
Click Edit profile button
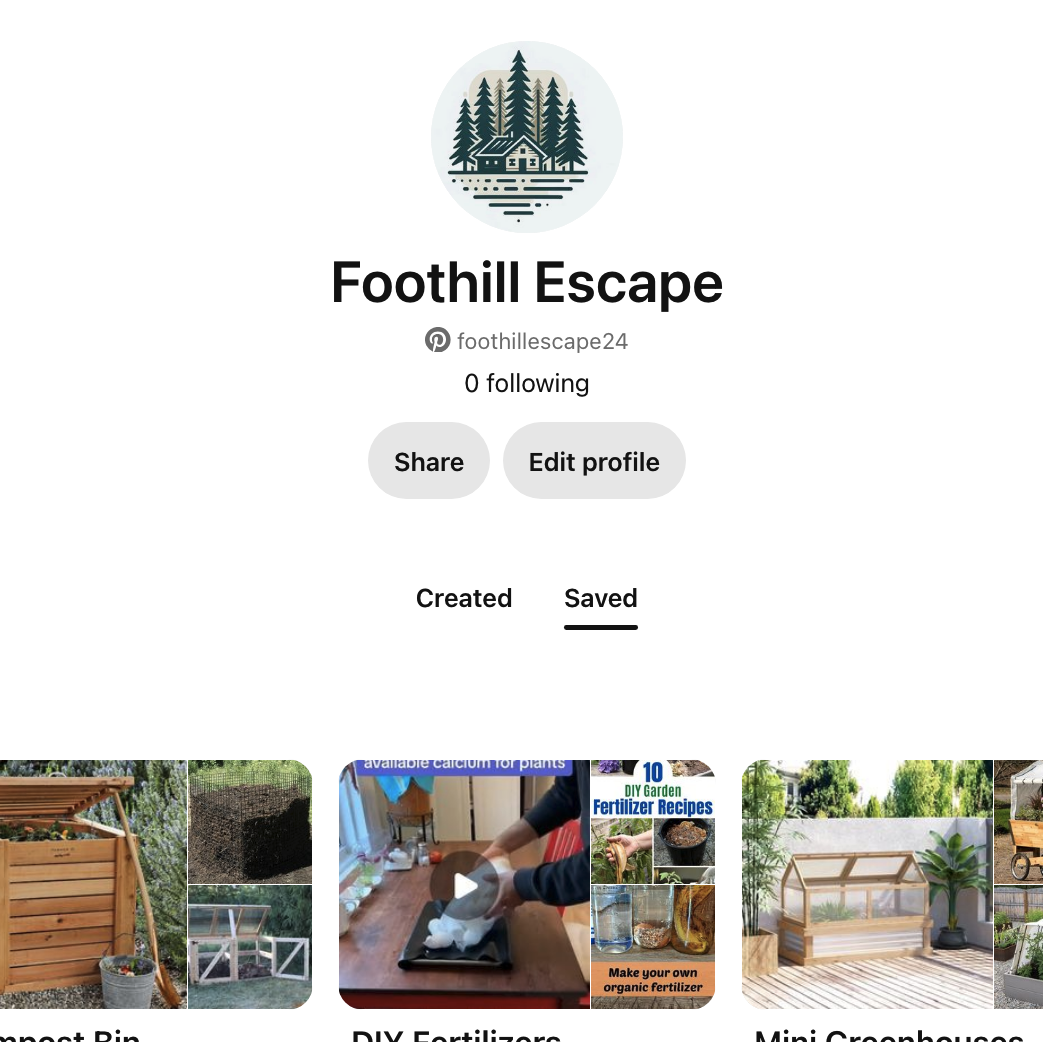(594, 461)
